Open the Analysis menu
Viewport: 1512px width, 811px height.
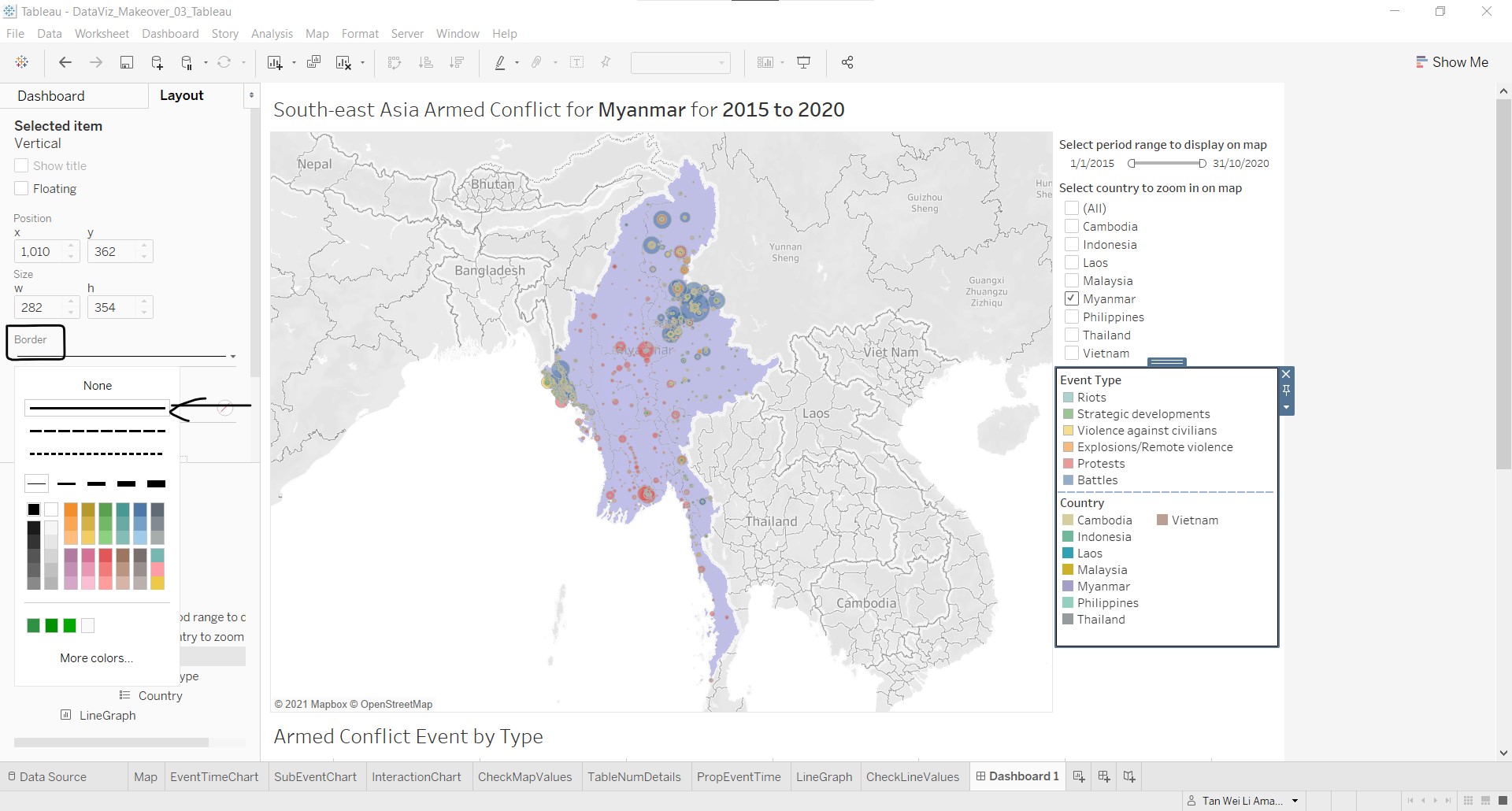[272, 34]
